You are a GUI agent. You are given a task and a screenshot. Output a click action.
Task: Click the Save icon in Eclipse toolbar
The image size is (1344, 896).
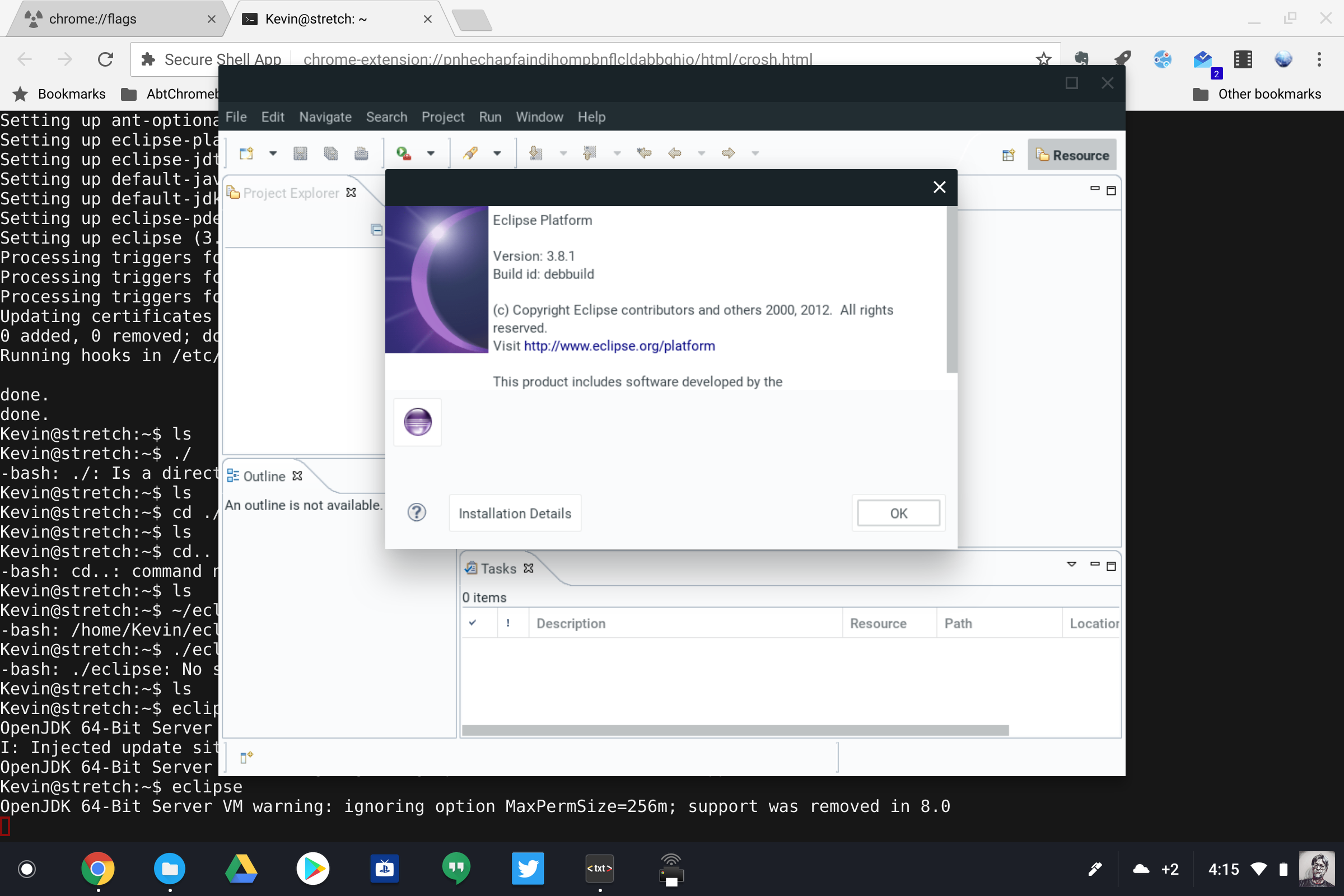click(x=301, y=153)
